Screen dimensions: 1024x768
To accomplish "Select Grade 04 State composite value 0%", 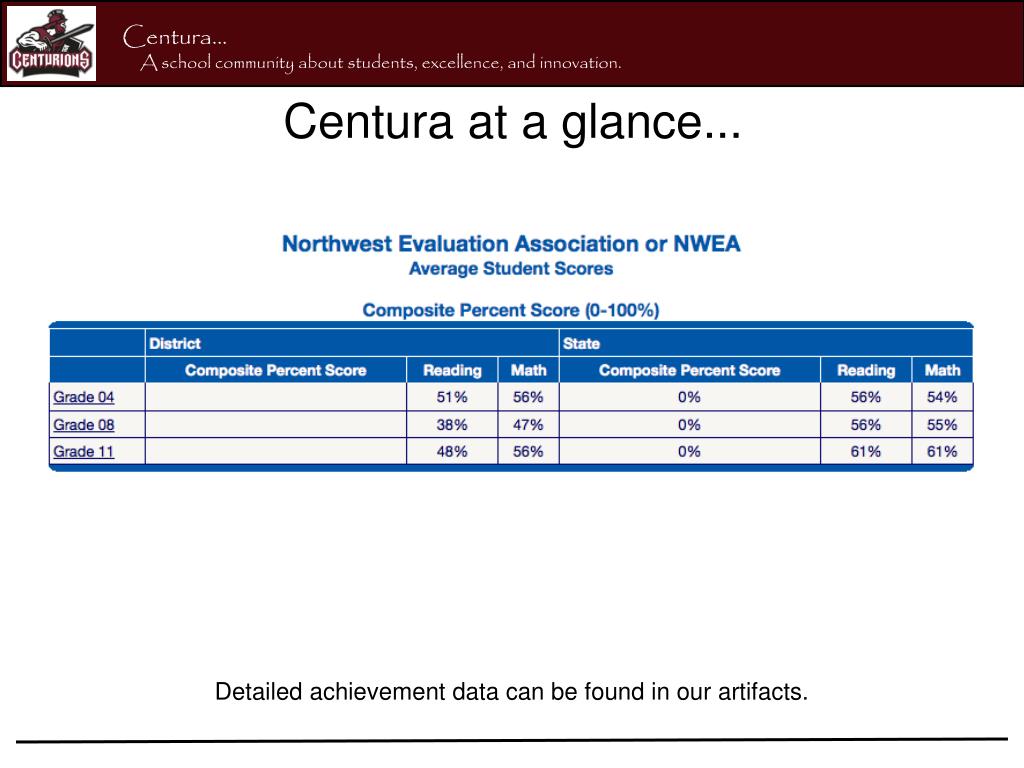I will pyautogui.click(x=689, y=397).
